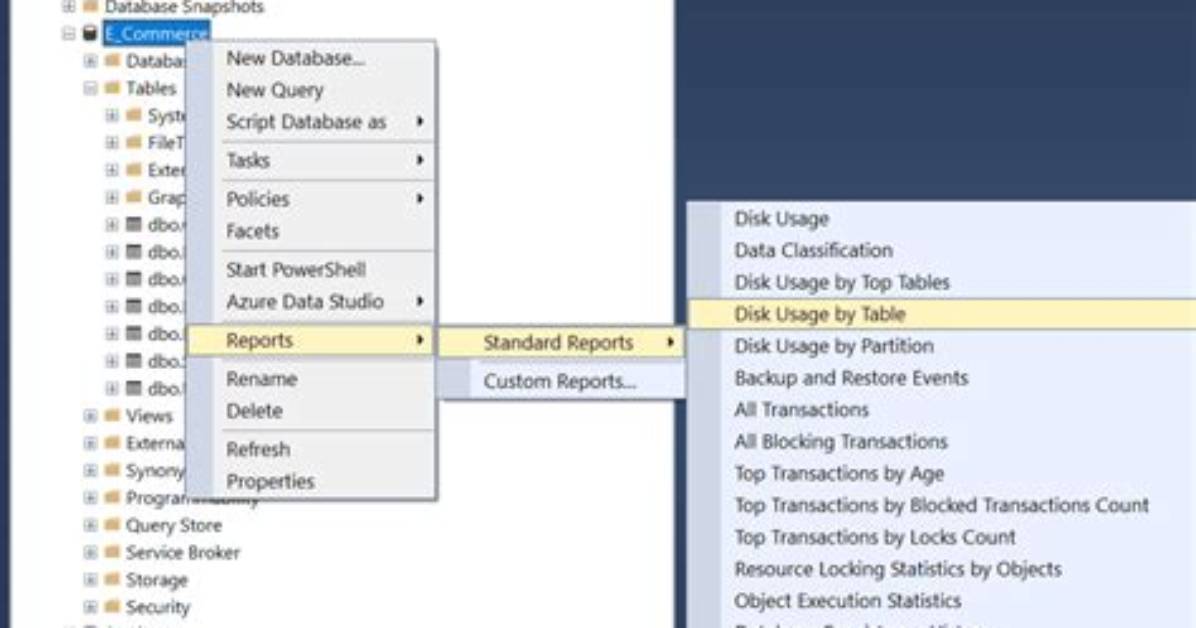Click the Database Snapshots folder icon
Image resolution: width=1196 pixels, height=628 pixels.
tap(91, 7)
